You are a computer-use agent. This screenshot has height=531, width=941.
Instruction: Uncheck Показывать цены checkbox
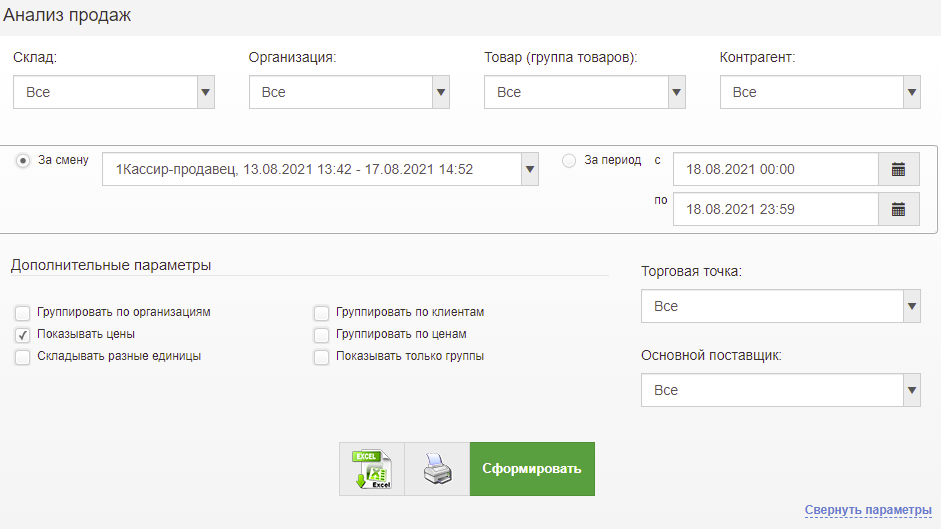[x=23, y=335]
